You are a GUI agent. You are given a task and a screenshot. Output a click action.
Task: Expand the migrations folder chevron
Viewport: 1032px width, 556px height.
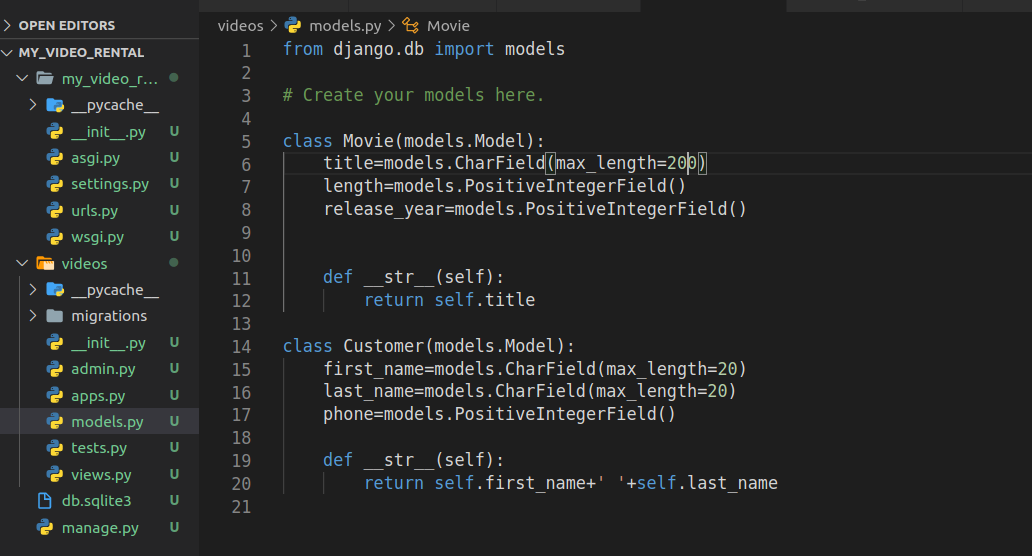pyautogui.click(x=32, y=316)
